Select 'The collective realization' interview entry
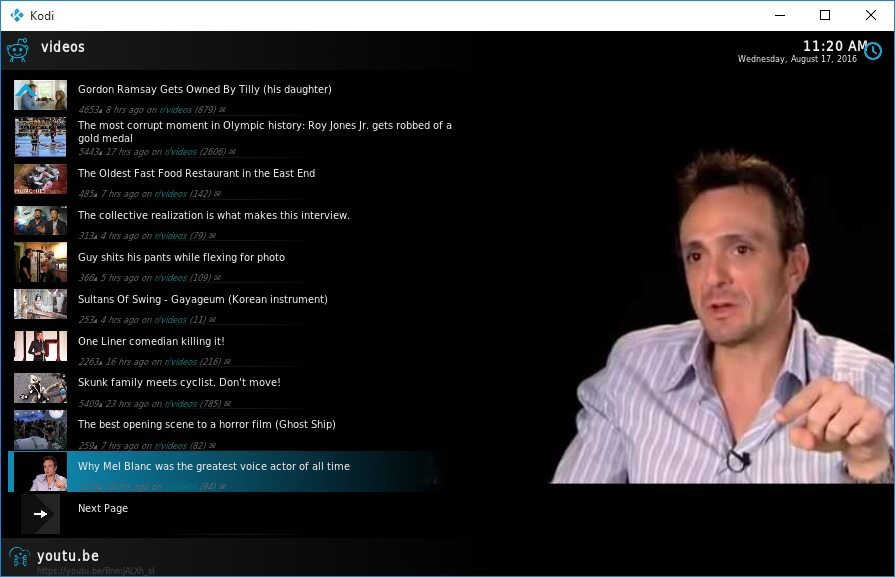The image size is (895, 577). [x=213, y=215]
